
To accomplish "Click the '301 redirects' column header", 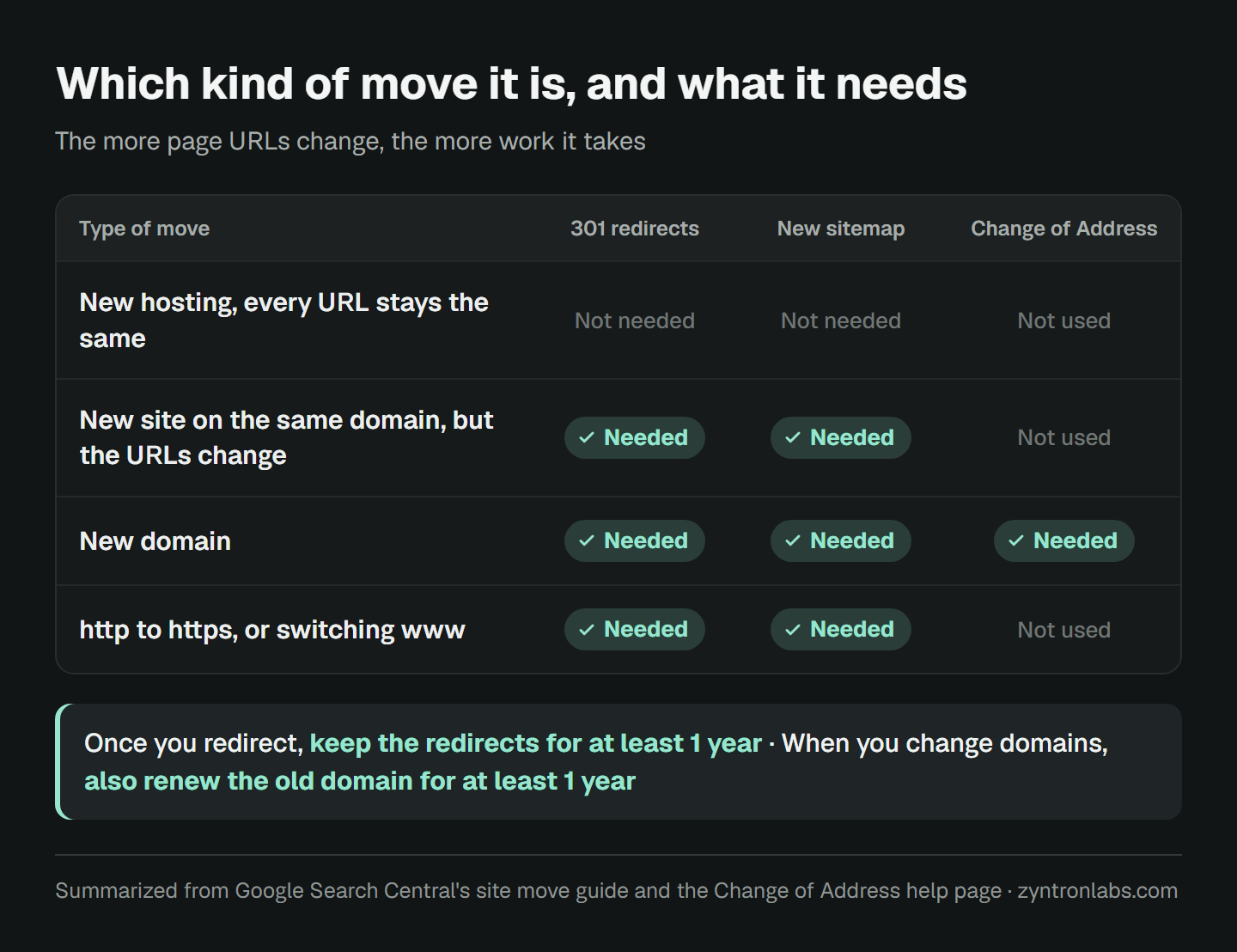I will tap(635, 229).
